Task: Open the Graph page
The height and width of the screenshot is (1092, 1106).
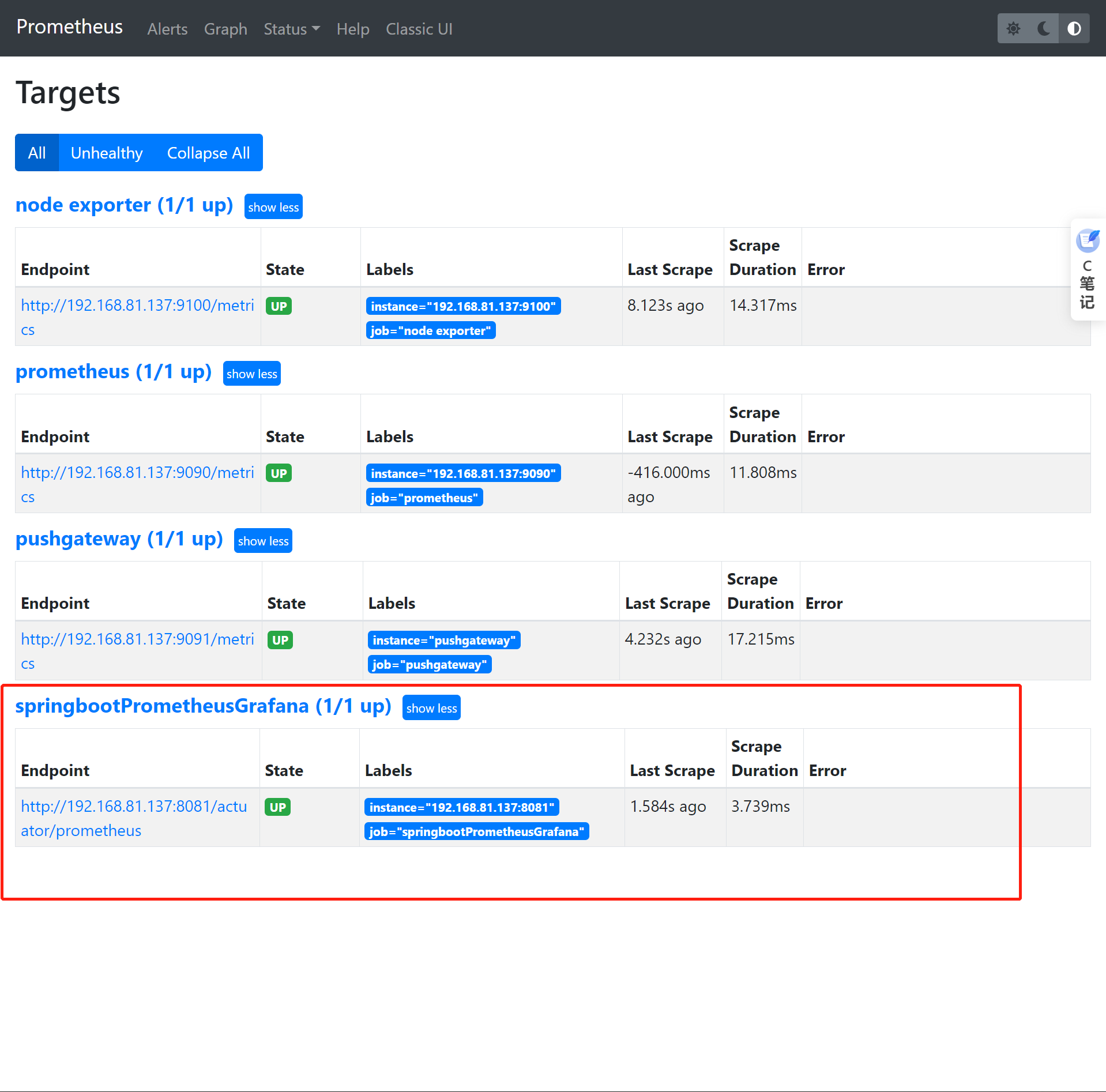Action: click(x=225, y=29)
